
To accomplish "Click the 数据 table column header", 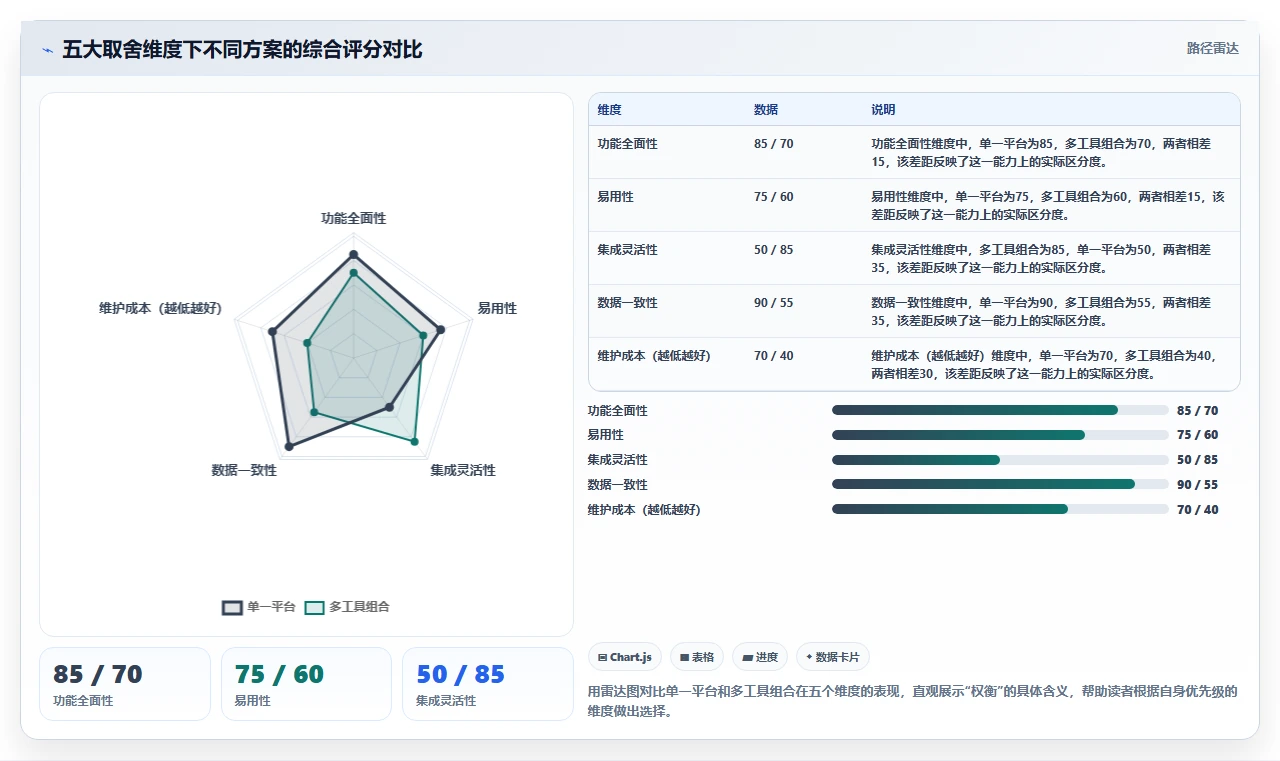I will (766, 110).
